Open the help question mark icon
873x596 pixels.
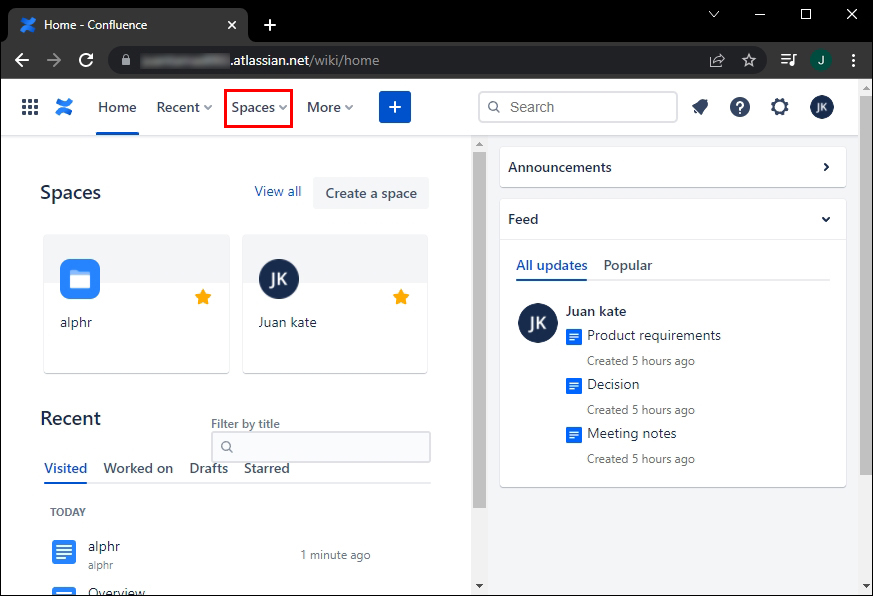click(x=740, y=107)
